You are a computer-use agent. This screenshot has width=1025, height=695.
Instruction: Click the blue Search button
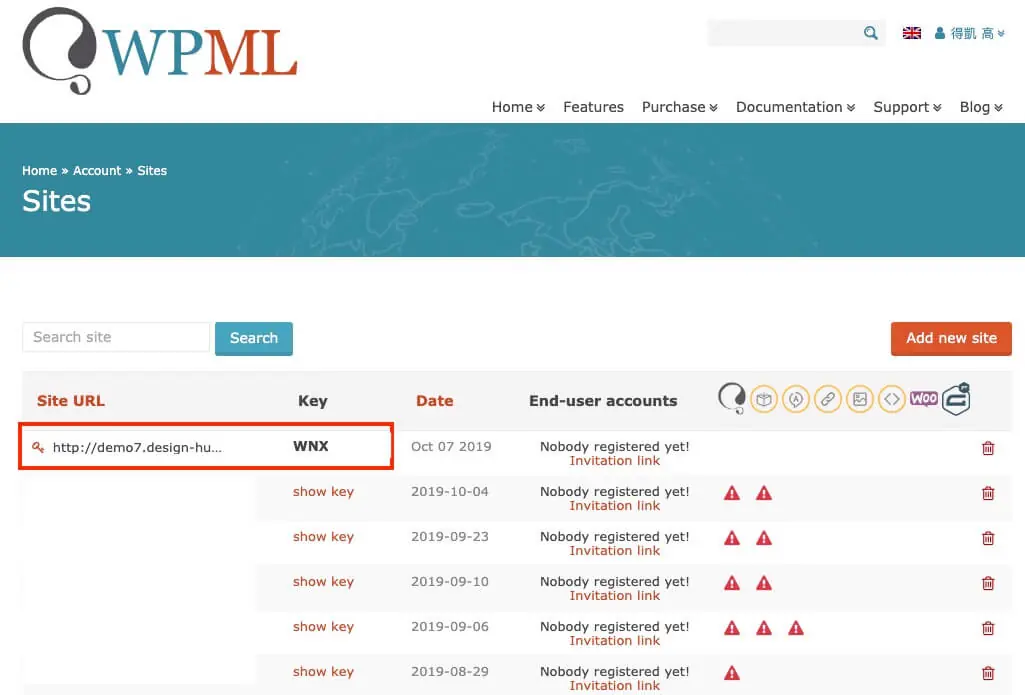[254, 338]
